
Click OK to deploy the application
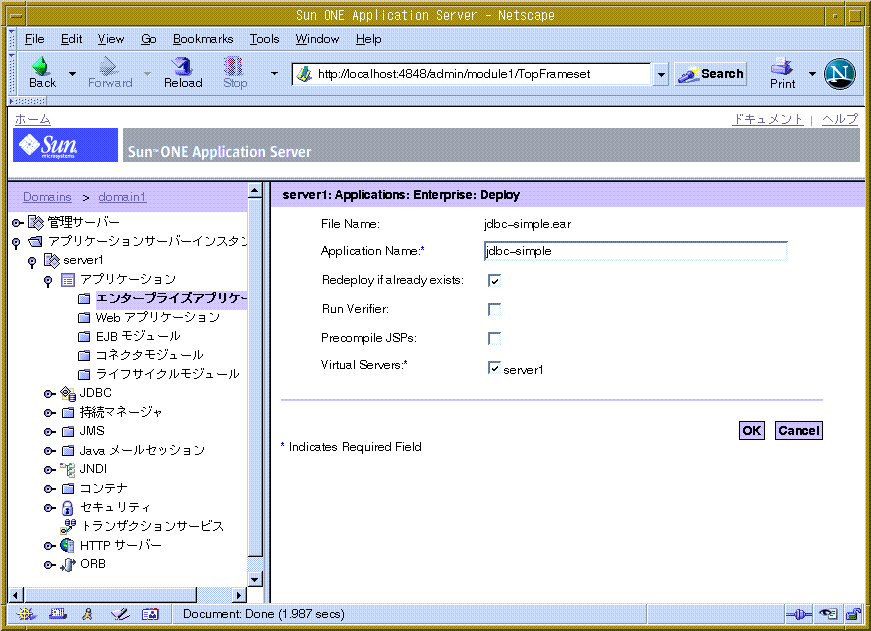pyautogui.click(x=752, y=430)
